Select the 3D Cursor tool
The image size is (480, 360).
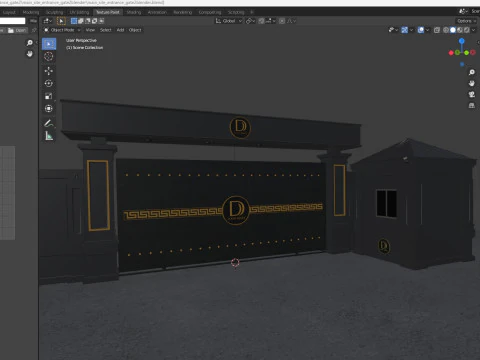[x=49, y=56]
